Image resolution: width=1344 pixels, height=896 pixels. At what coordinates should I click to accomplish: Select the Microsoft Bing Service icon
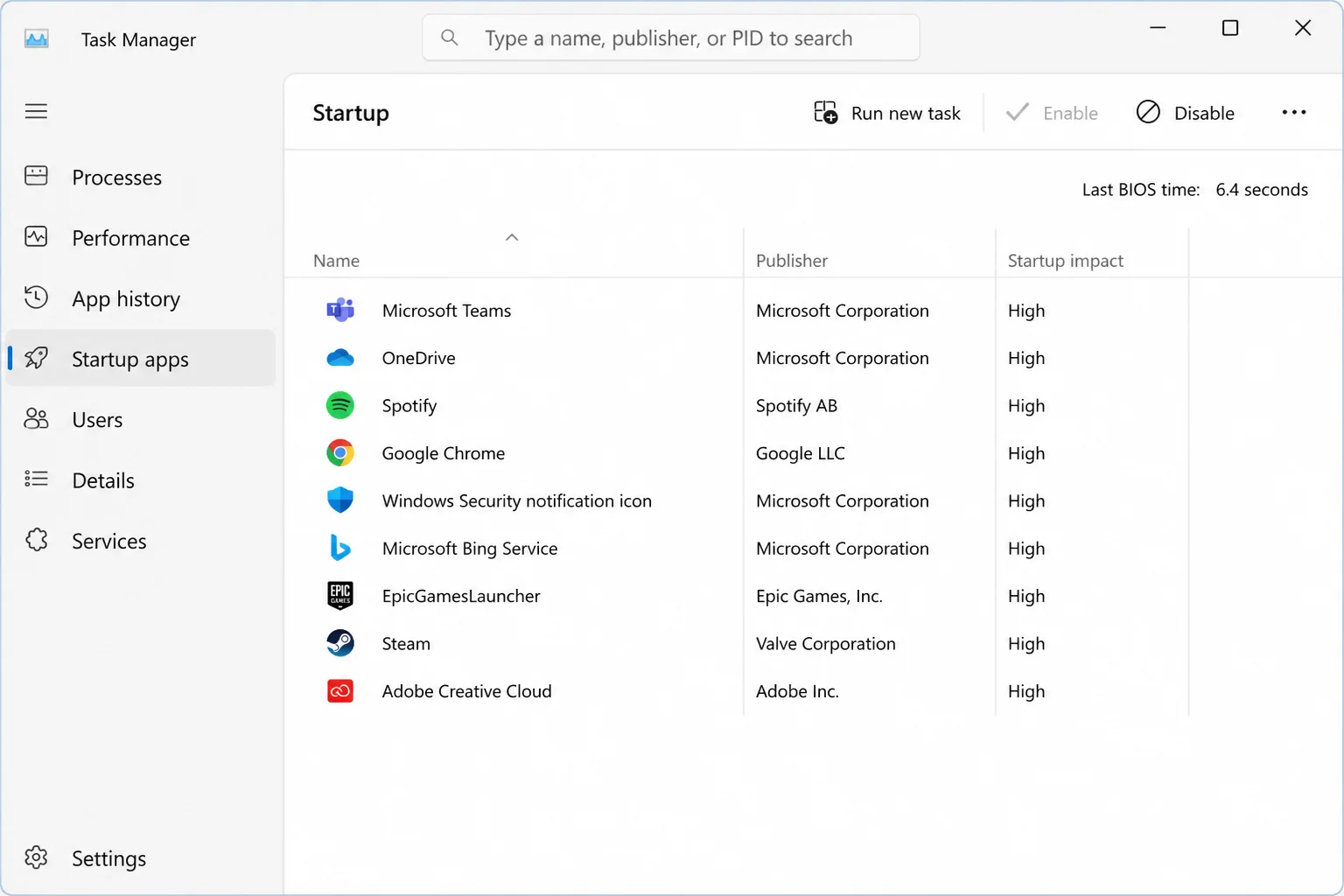340,548
